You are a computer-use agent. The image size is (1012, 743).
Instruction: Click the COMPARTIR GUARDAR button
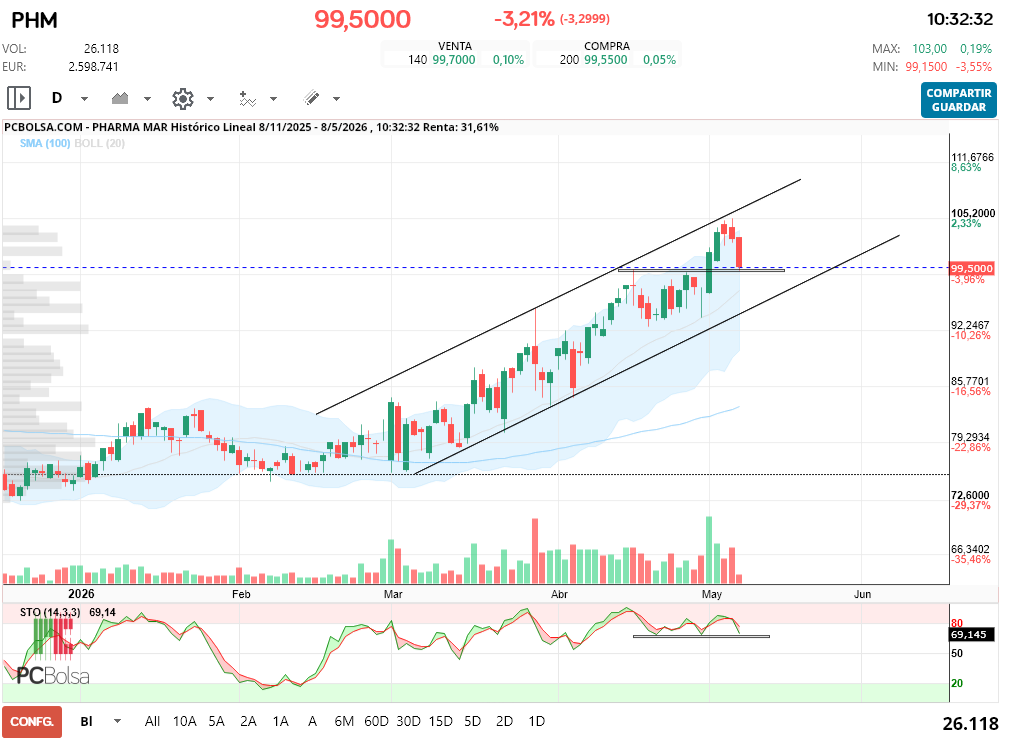(x=958, y=100)
